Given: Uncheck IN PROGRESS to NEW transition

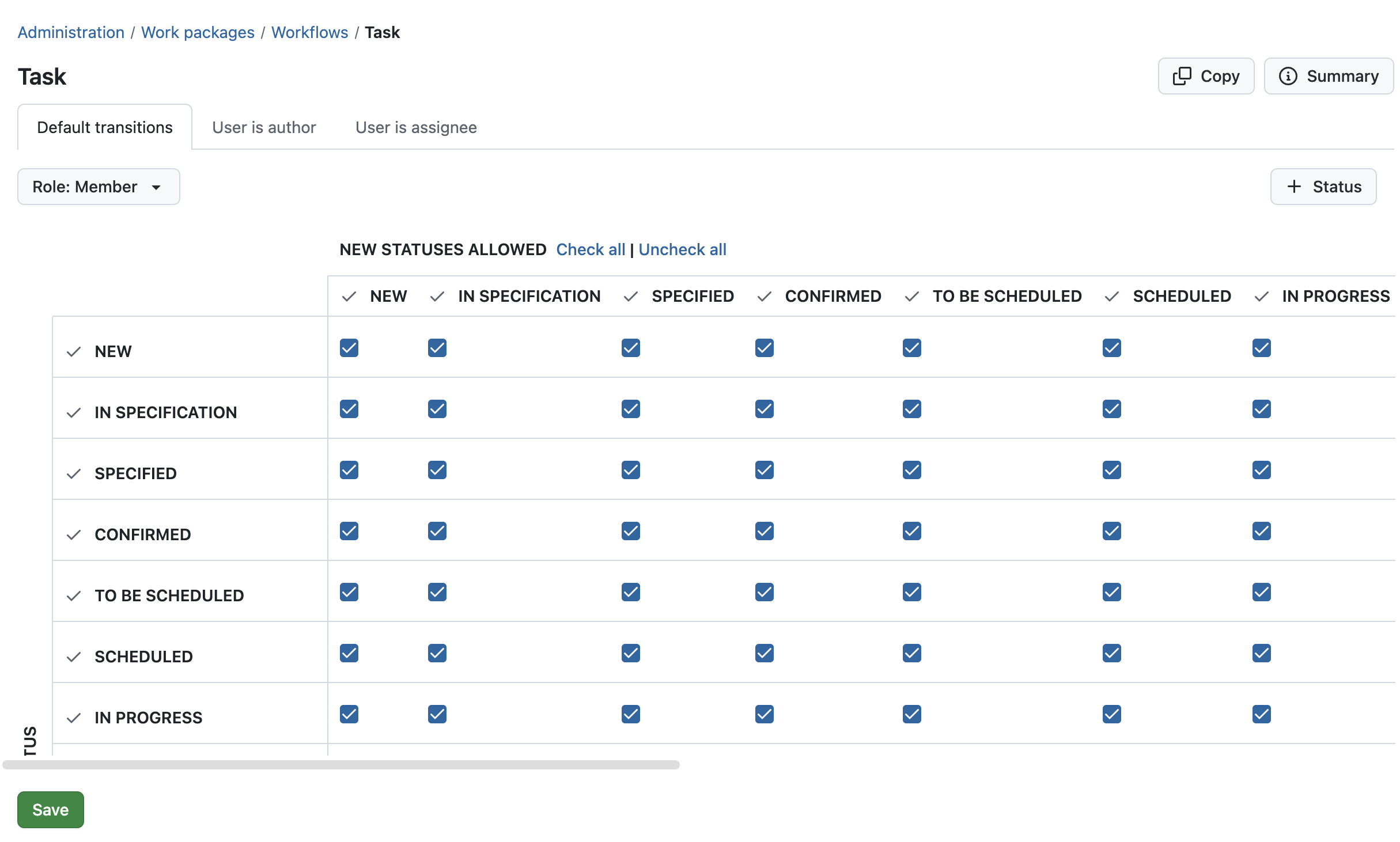Looking at the screenshot, I should 349,714.
